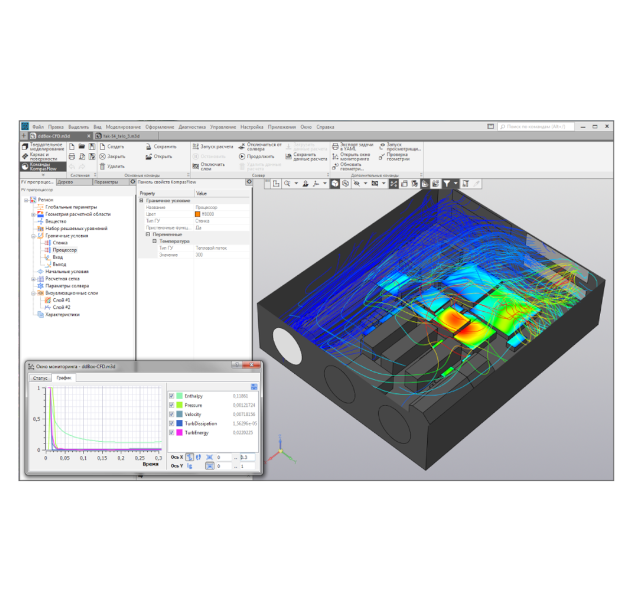
Task: Click the command search input field
Action: (540, 127)
